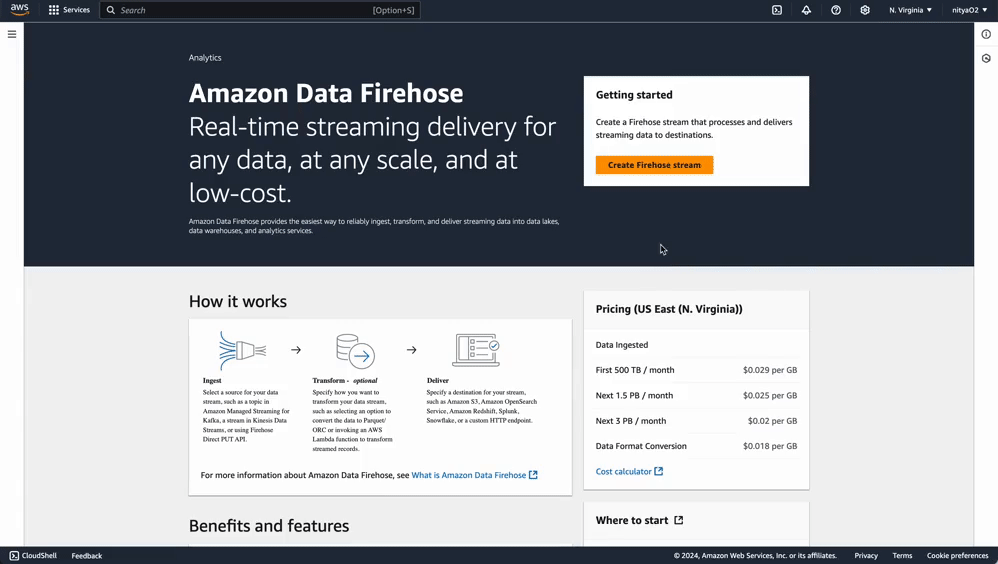This screenshot has height=564, width=998.
Task: Expand the left hamburger navigation menu
Action: pyautogui.click(x=12, y=34)
